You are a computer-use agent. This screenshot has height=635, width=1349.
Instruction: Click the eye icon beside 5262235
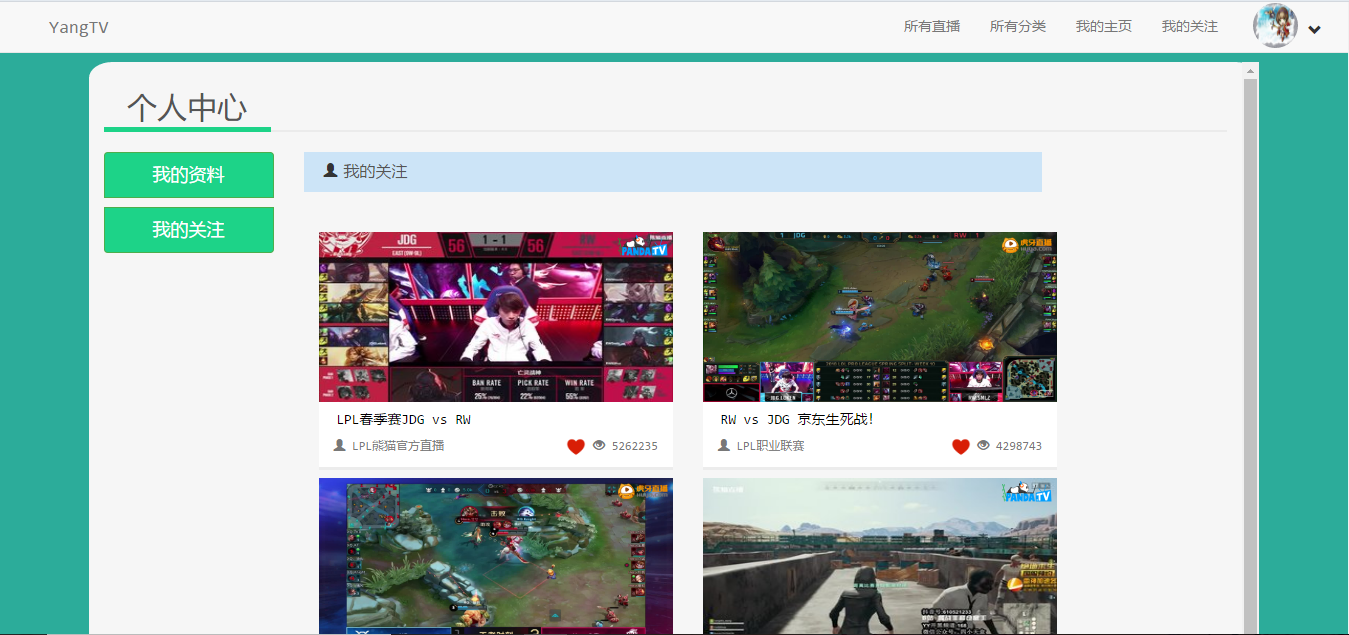pos(599,445)
